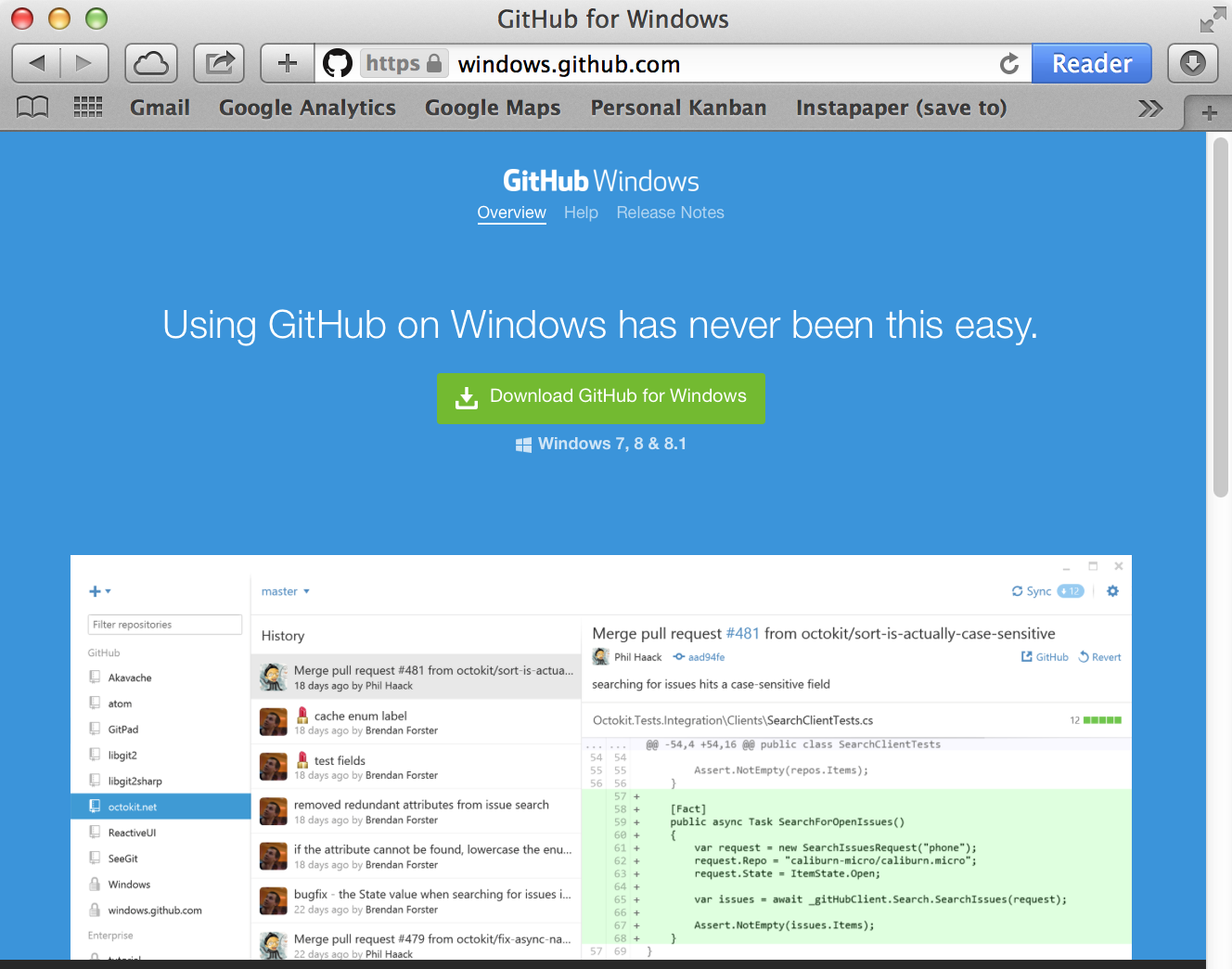Click the lock icon next to Windows repository
The image size is (1232, 969).
(x=95, y=884)
